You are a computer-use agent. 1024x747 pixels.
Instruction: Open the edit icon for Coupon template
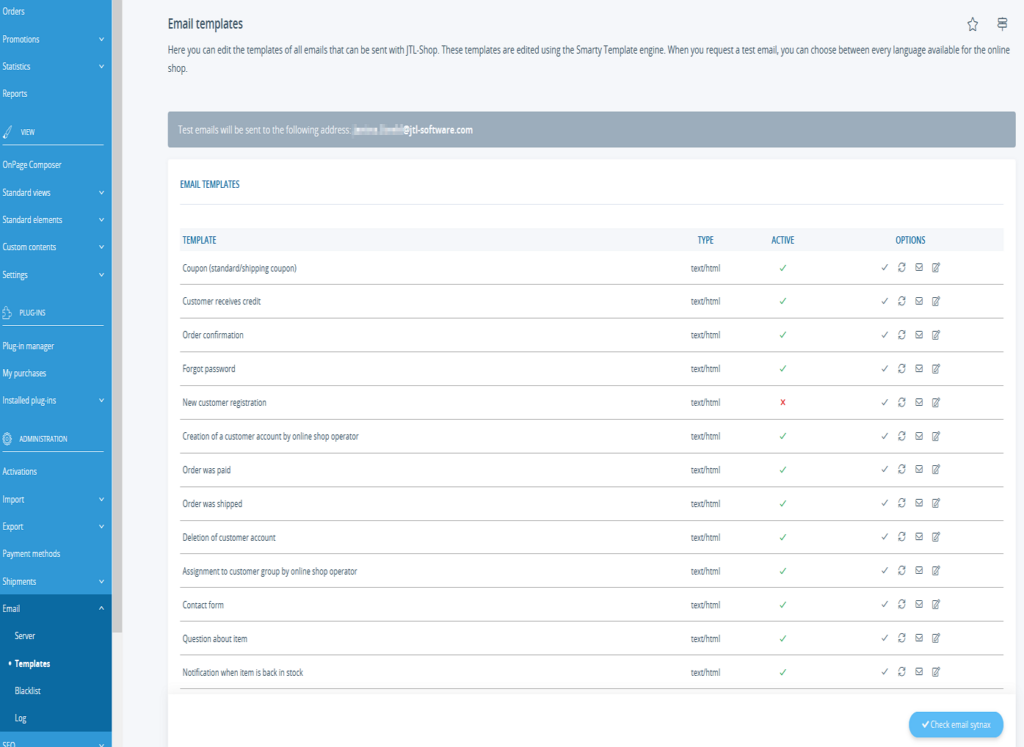pyautogui.click(x=936, y=267)
